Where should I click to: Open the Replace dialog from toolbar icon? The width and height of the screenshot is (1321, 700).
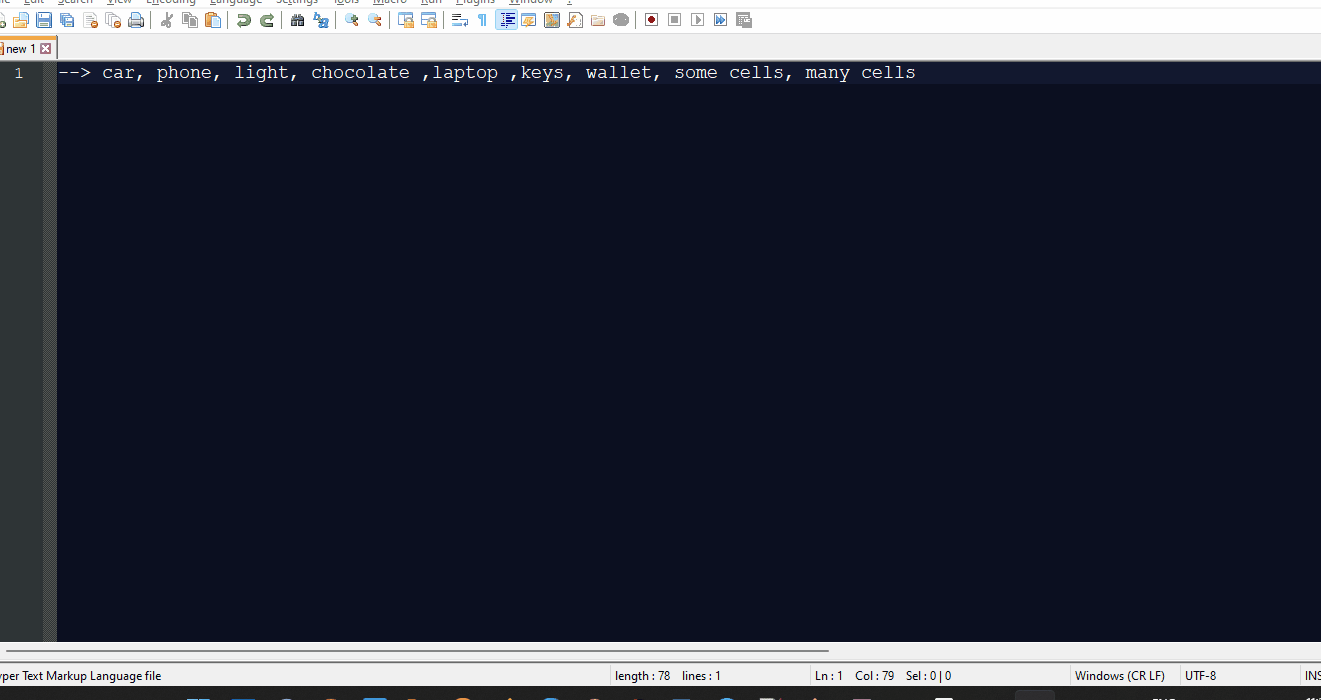(x=321, y=20)
